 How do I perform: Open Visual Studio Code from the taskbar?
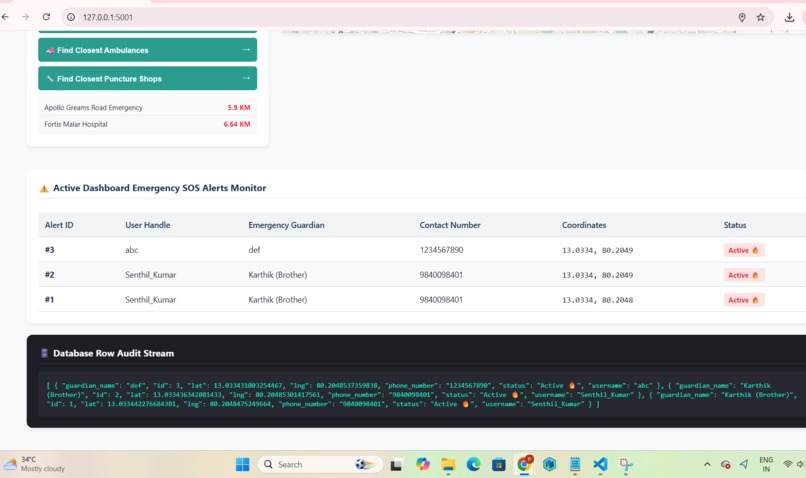(600, 465)
